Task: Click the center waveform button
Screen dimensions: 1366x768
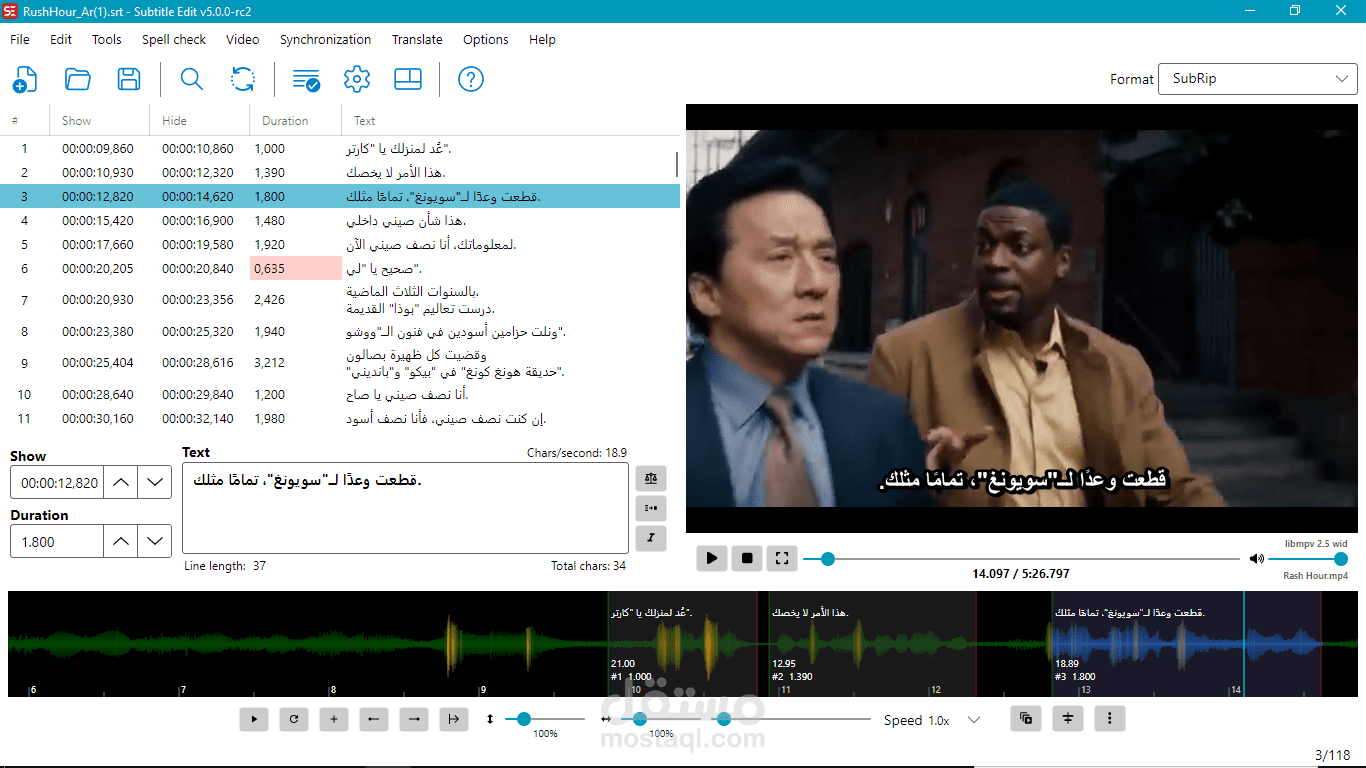Action: click(1068, 718)
